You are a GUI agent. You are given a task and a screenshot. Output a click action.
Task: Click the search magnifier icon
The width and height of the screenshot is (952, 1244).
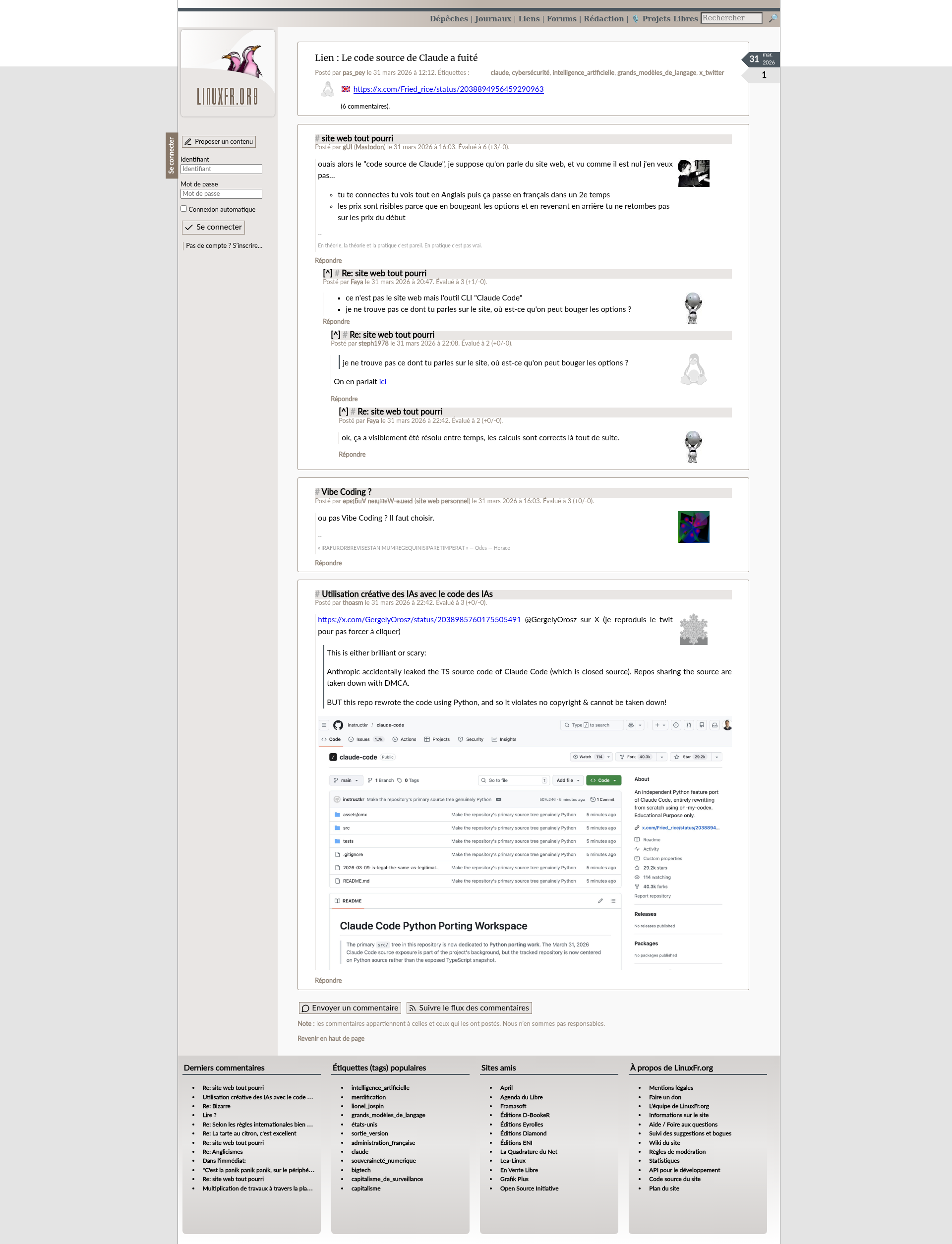tap(773, 19)
